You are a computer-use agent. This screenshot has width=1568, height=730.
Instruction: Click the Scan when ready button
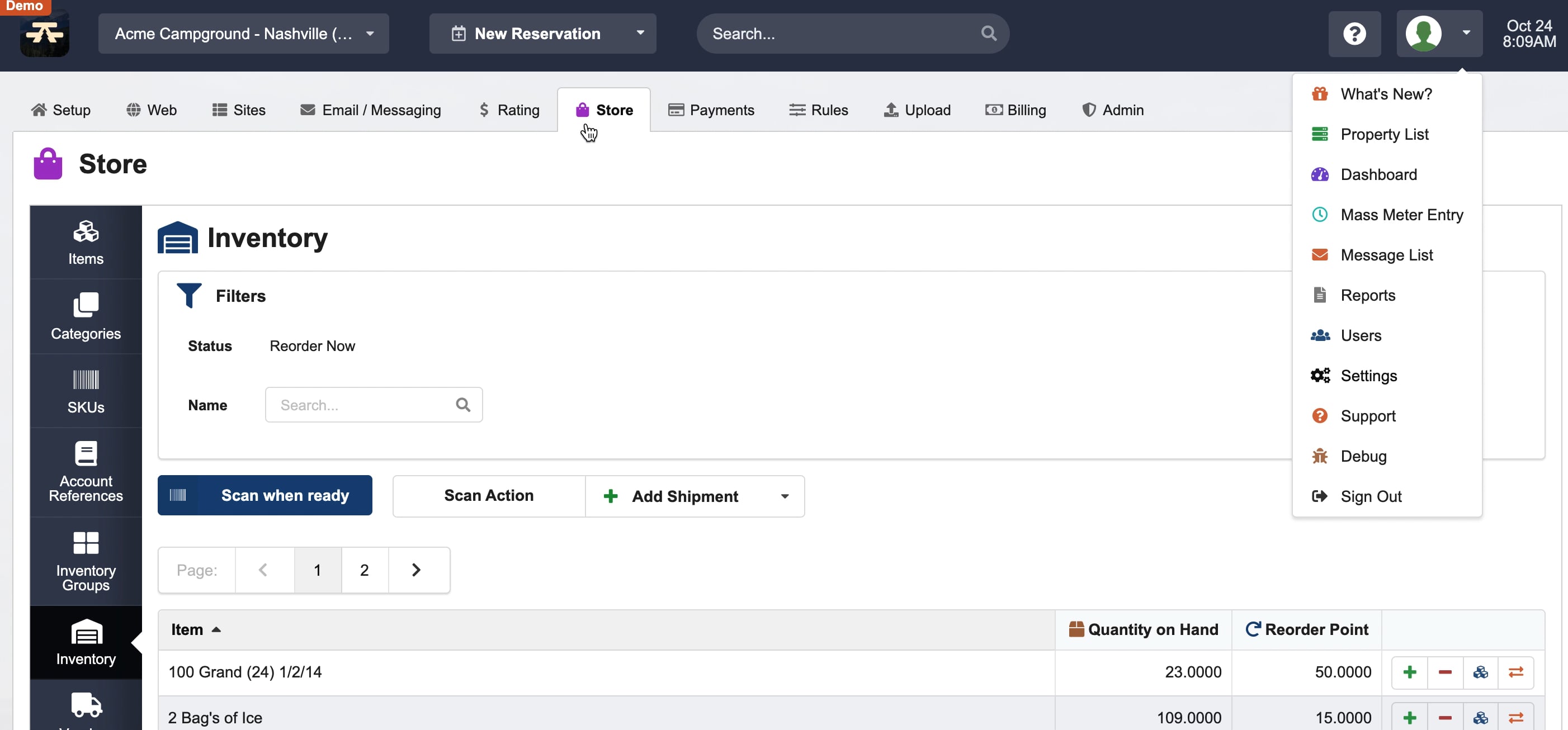[265, 495]
